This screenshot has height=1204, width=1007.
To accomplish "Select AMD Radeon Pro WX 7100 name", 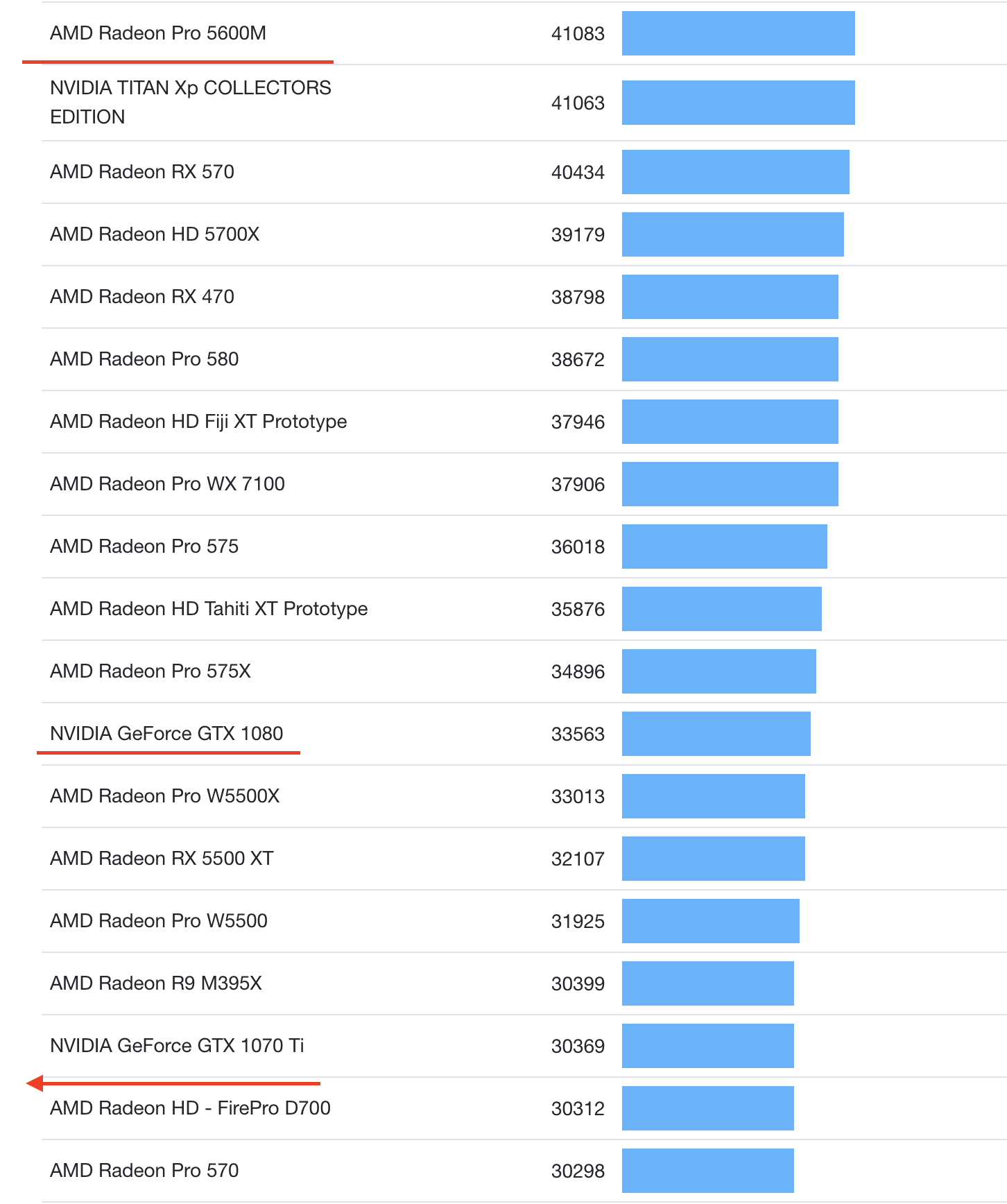I will (x=167, y=484).
